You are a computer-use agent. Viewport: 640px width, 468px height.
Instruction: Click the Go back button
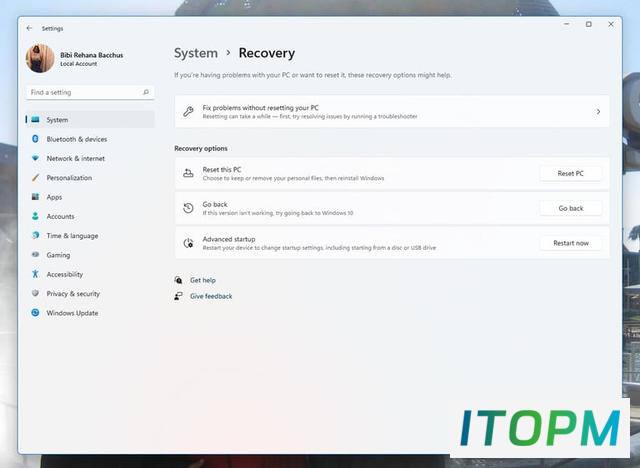[571, 208]
